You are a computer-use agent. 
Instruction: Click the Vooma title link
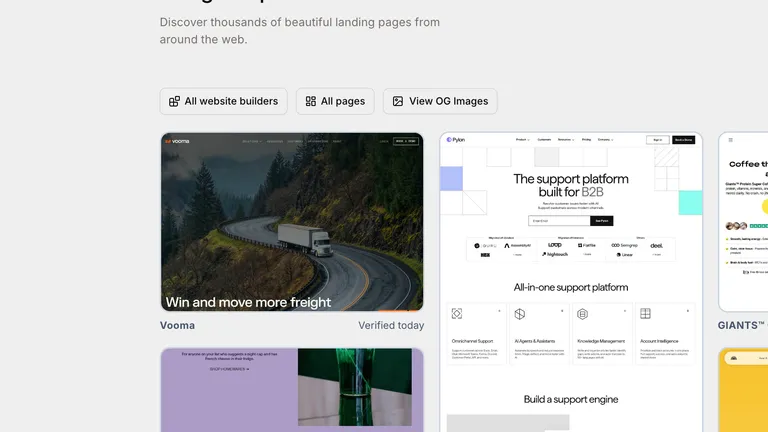click(177, 325)
